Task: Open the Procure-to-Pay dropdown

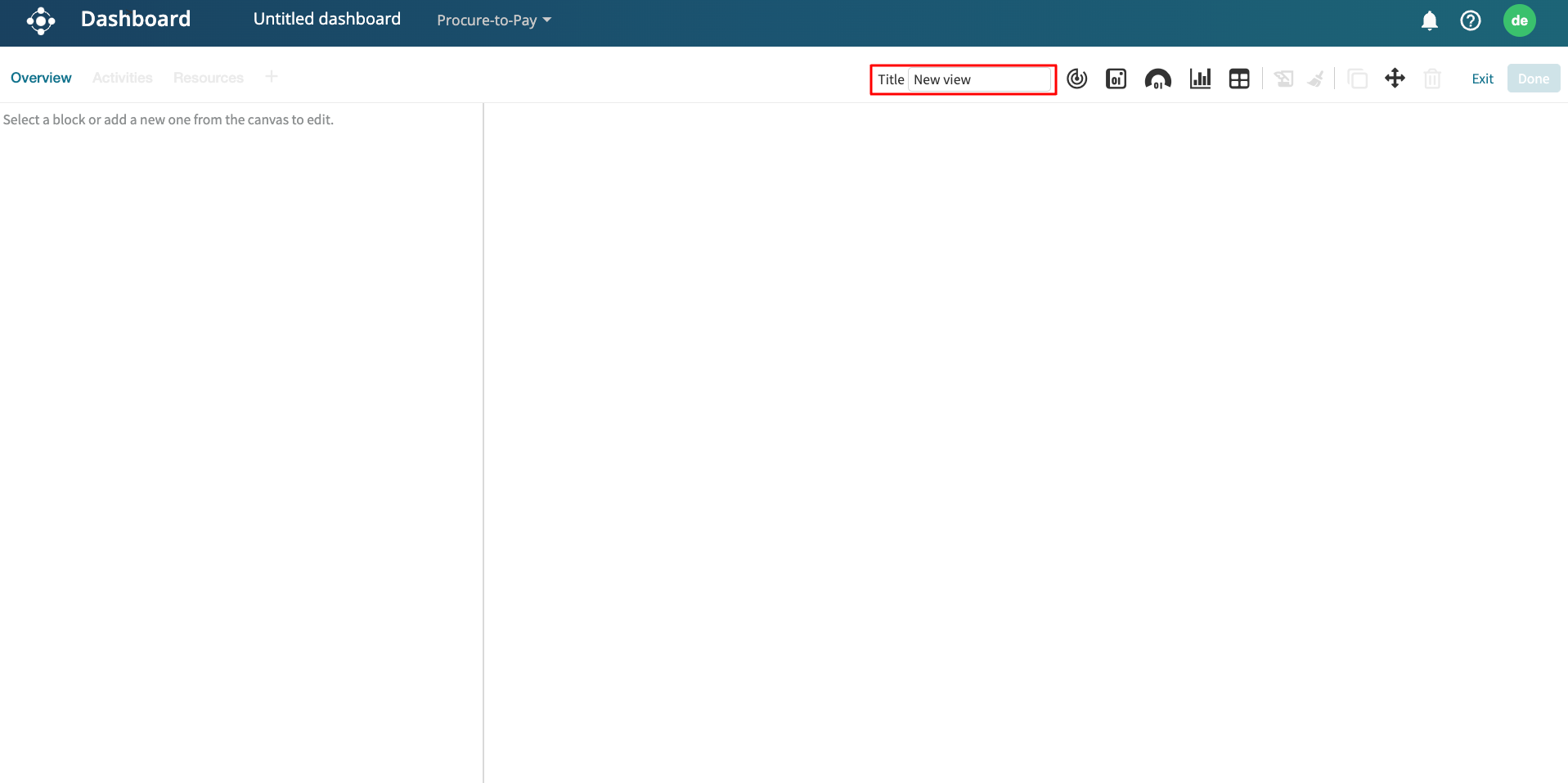Action: 493,20
